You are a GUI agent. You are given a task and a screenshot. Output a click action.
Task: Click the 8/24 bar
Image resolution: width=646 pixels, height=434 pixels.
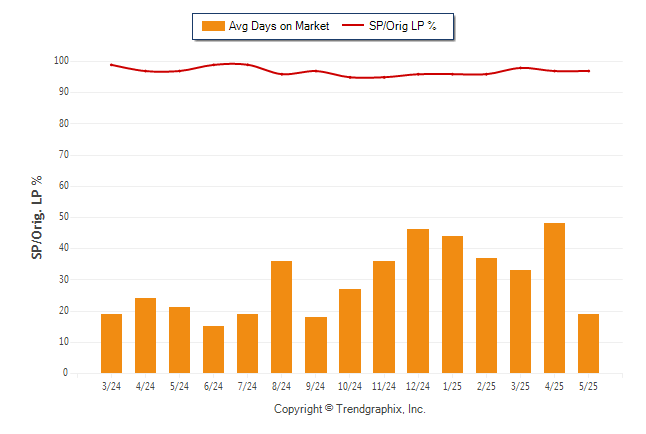point(281,317)
